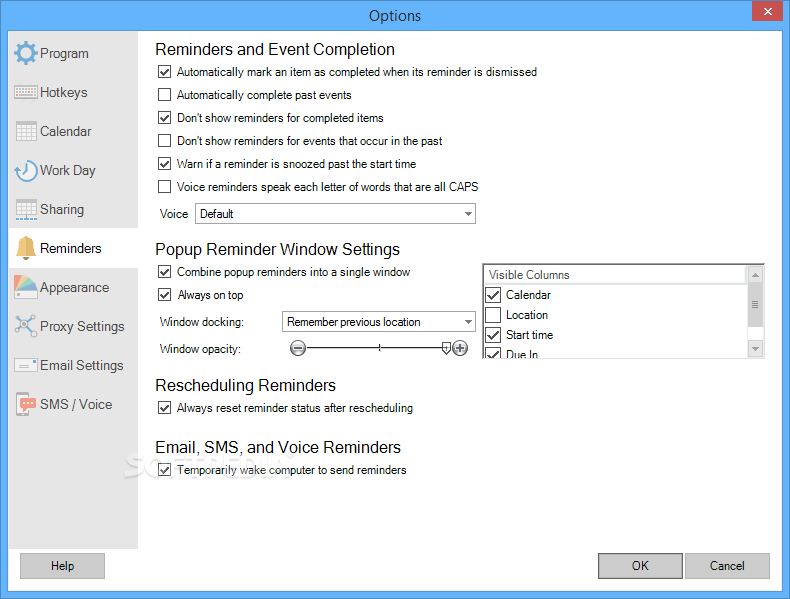The width and height of the screenshot is (790, 599).
Task: Toggle Combine popup reminders into a single window
Action: (x=164, y=272)
